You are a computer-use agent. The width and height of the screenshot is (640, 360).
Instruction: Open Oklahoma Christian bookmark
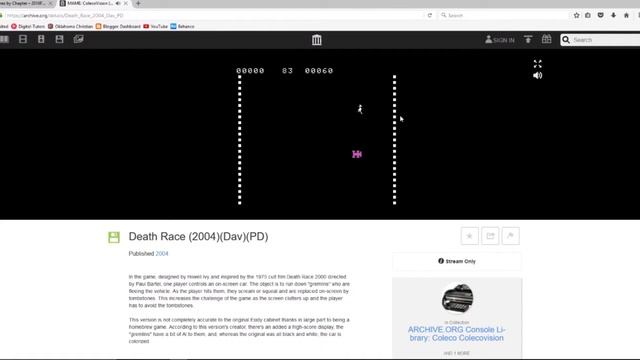tap(70, 27)
